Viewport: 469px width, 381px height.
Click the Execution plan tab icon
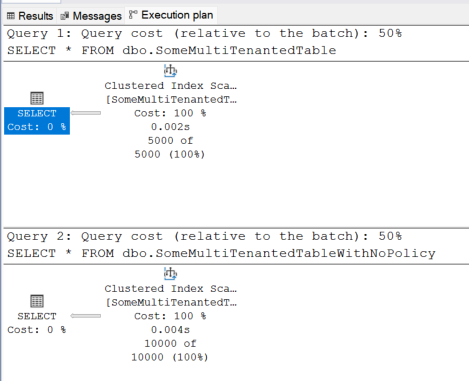133,15
